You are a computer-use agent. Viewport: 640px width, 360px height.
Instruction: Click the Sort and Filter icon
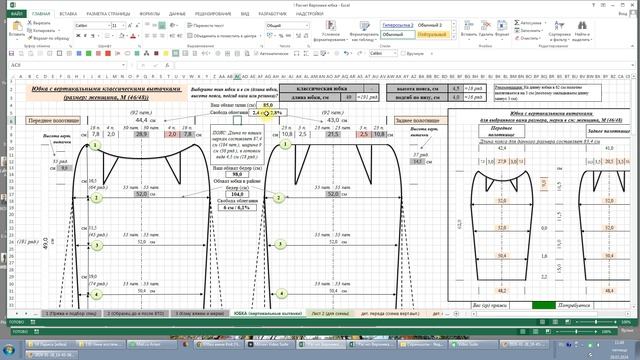(x=559, y=26)
